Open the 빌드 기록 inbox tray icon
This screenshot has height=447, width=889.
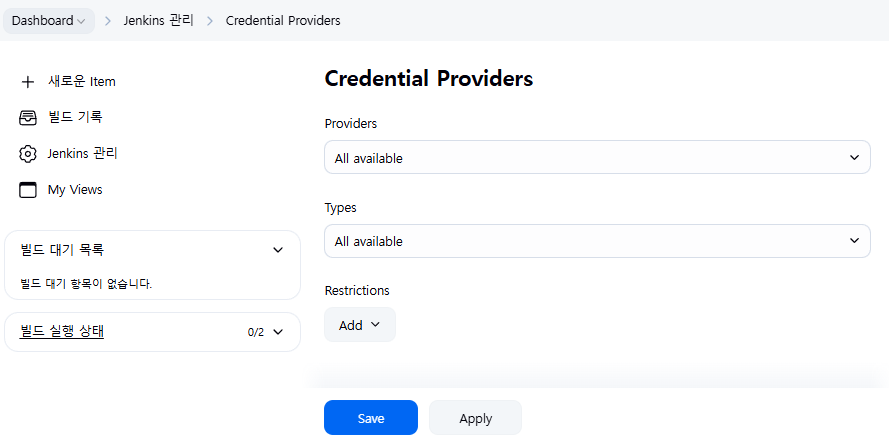27,117
